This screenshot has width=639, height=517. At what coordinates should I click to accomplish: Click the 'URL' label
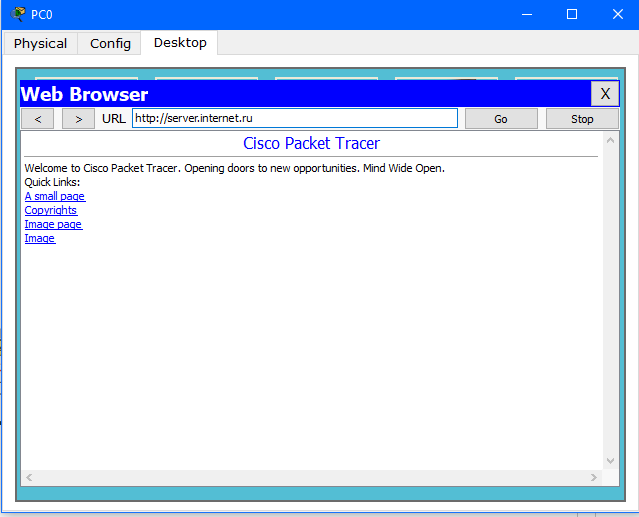tap(114, 119)
